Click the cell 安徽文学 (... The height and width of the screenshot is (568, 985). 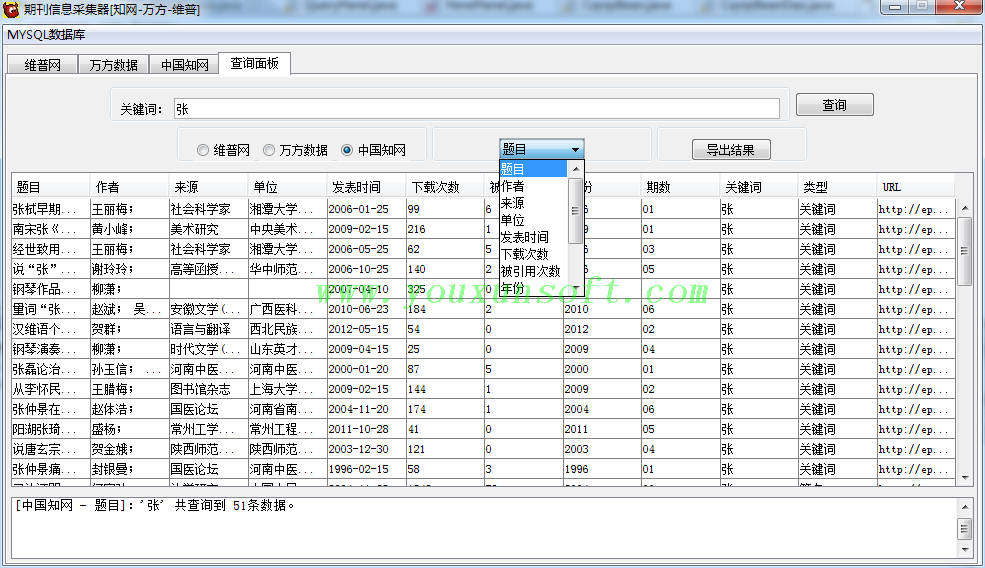(209, 309)
